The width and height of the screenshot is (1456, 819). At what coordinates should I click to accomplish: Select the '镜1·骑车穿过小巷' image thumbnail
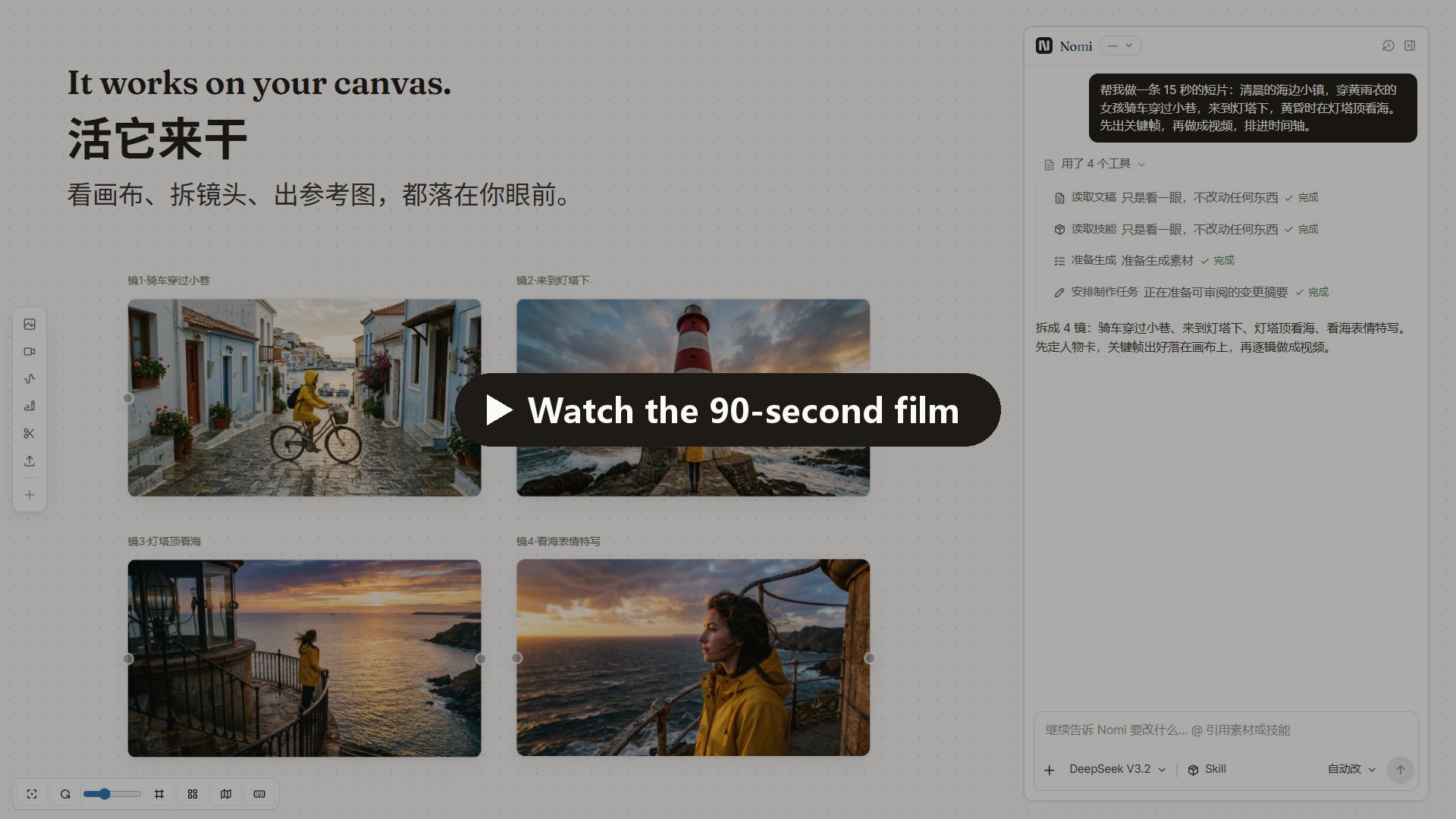click(x=304, y=398)
